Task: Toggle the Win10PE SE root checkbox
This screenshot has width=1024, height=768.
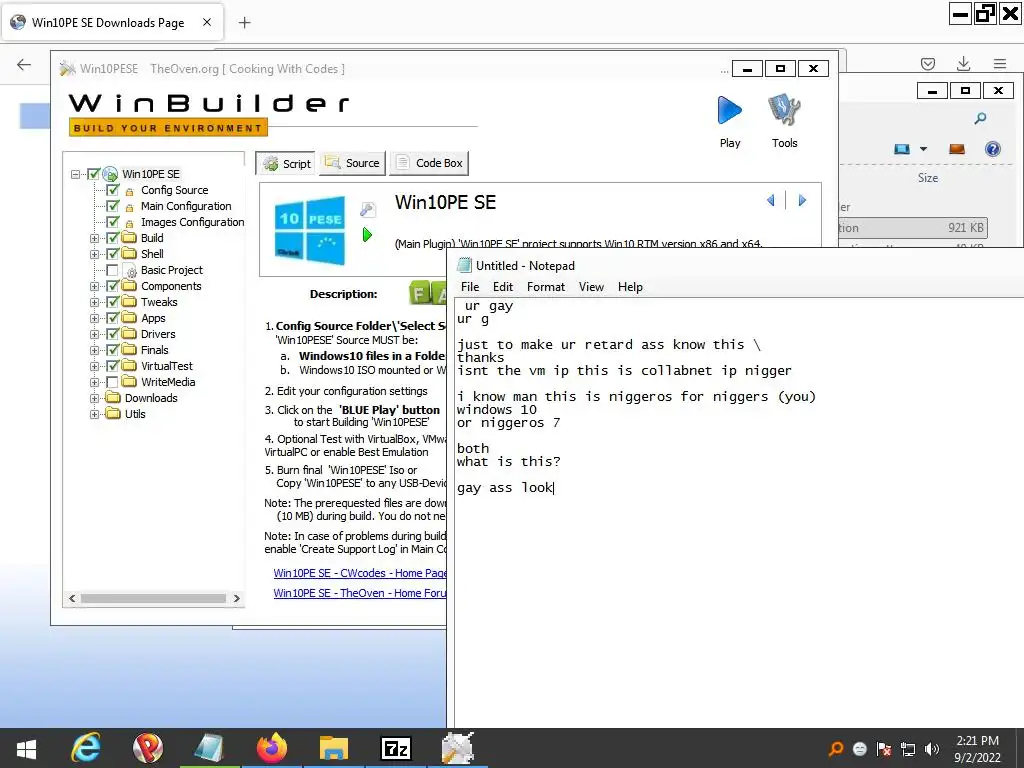Action: click(93, 174)
